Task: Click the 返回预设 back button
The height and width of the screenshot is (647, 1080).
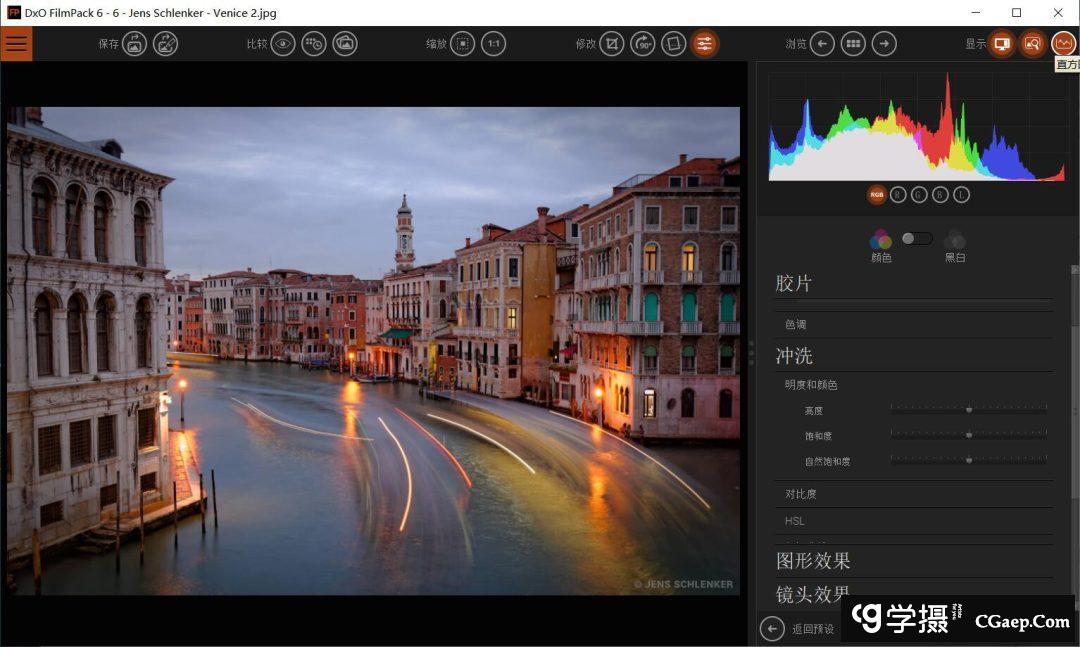Action: pos(772,628)
